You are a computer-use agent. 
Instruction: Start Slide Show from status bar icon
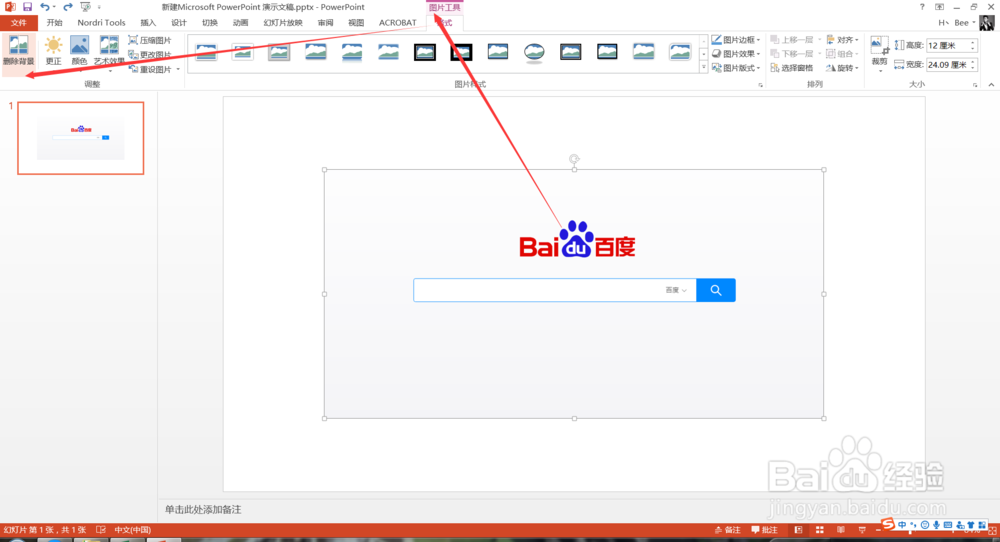pos(862,530)
